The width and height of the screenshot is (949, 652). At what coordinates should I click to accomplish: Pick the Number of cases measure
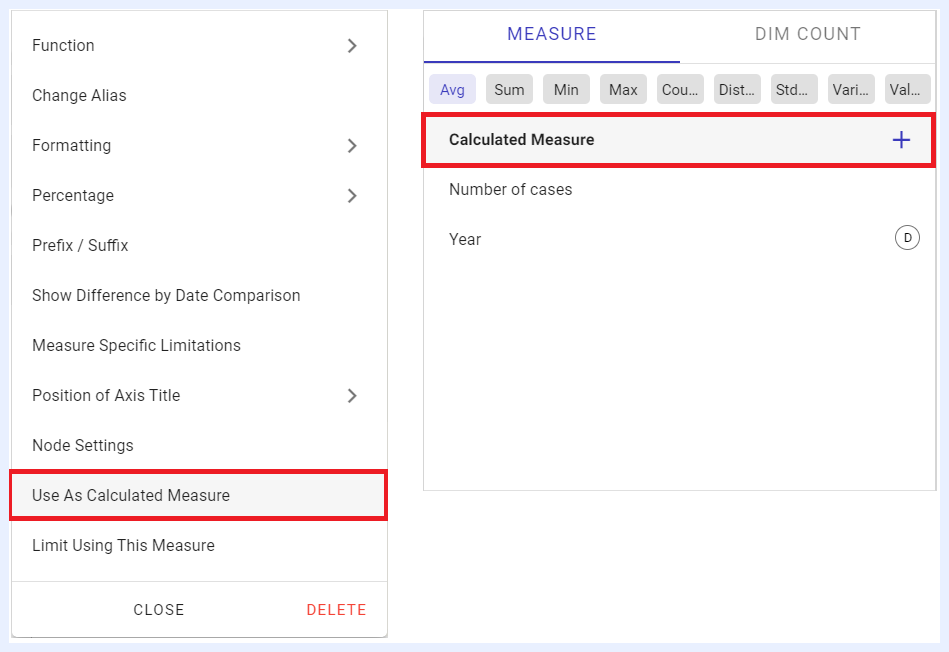point(680,189)
